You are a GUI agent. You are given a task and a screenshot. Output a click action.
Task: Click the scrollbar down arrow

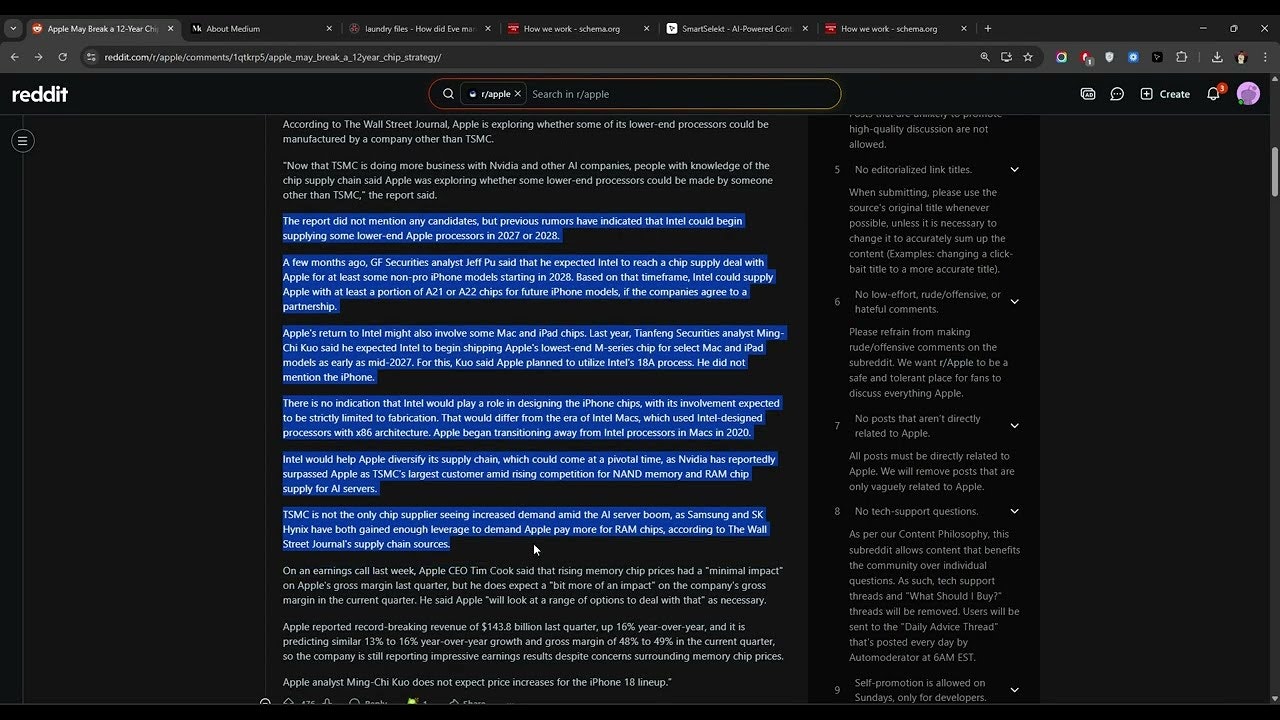point(1274,699)
